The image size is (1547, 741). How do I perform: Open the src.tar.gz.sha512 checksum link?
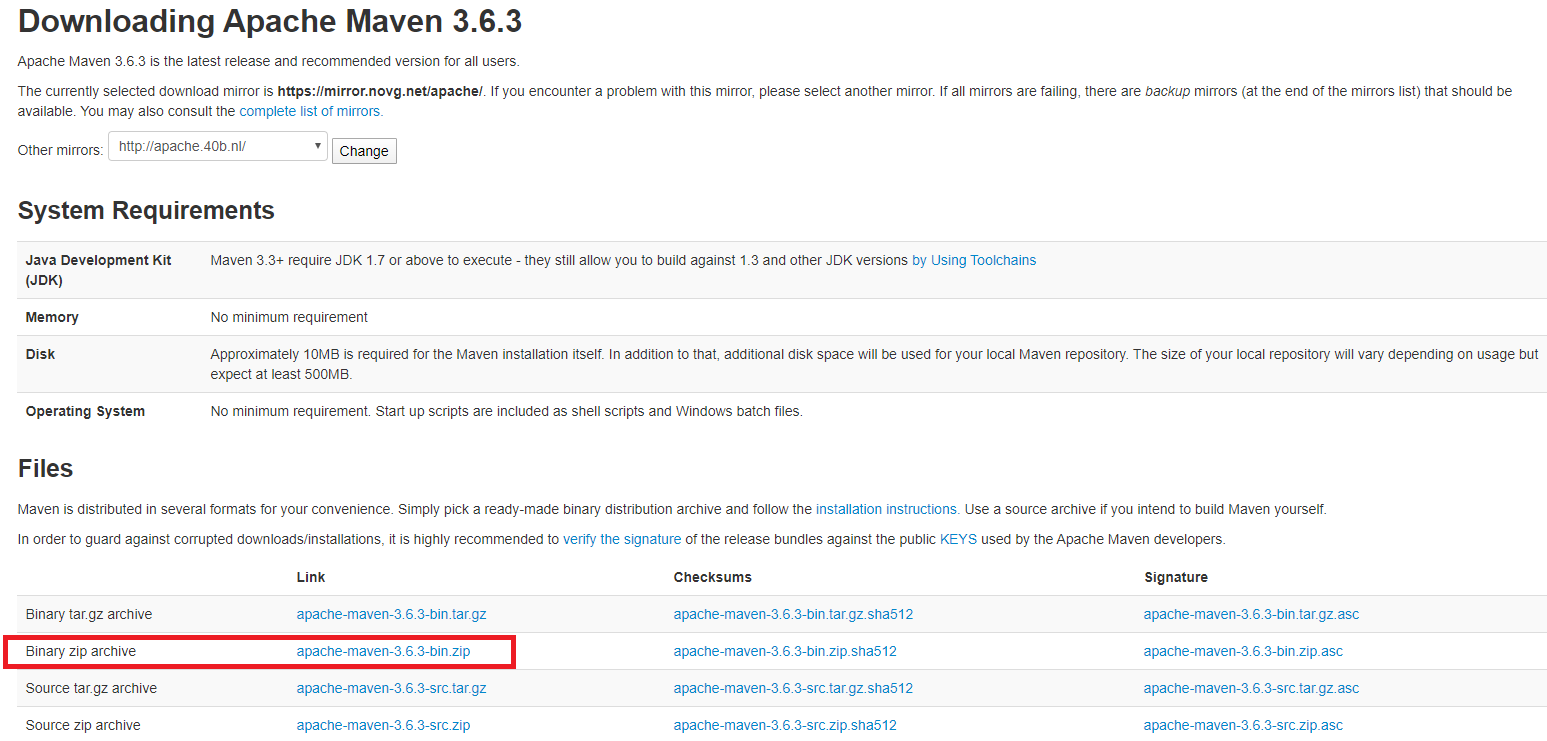[793, 688]
